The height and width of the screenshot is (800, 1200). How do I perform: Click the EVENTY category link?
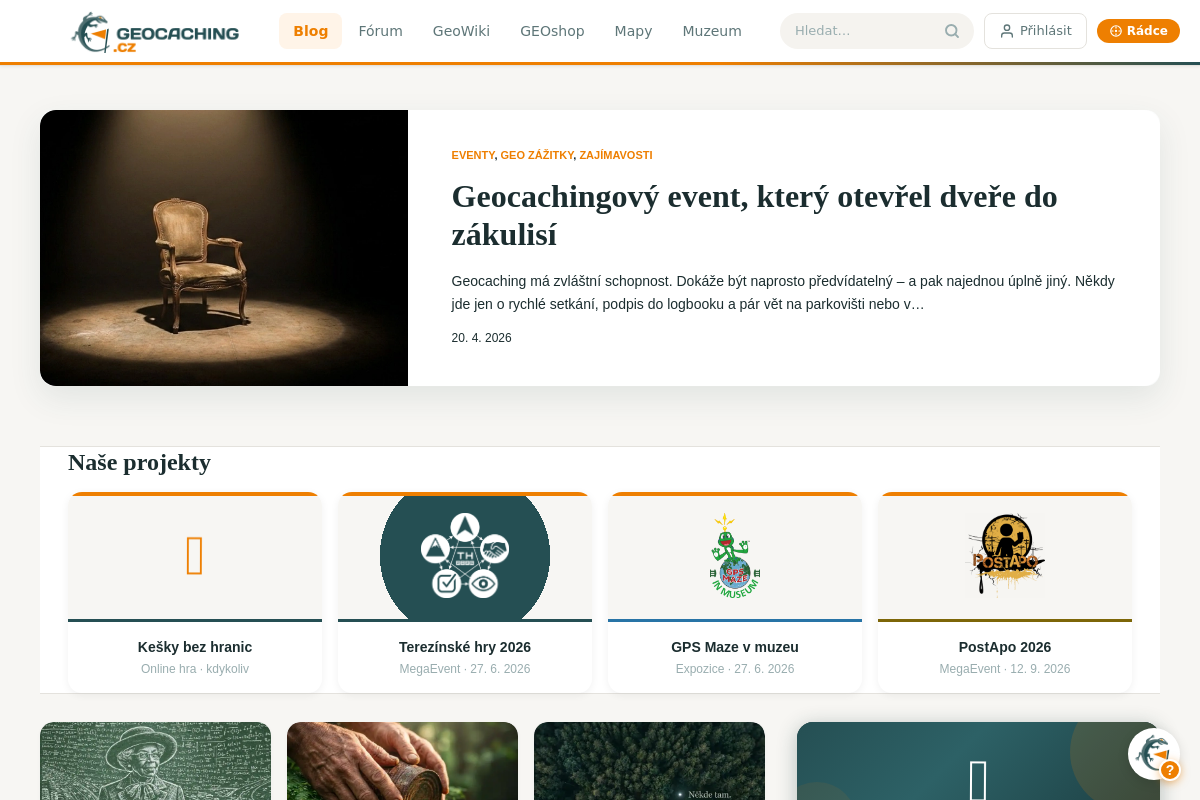(x=473, y=155)
